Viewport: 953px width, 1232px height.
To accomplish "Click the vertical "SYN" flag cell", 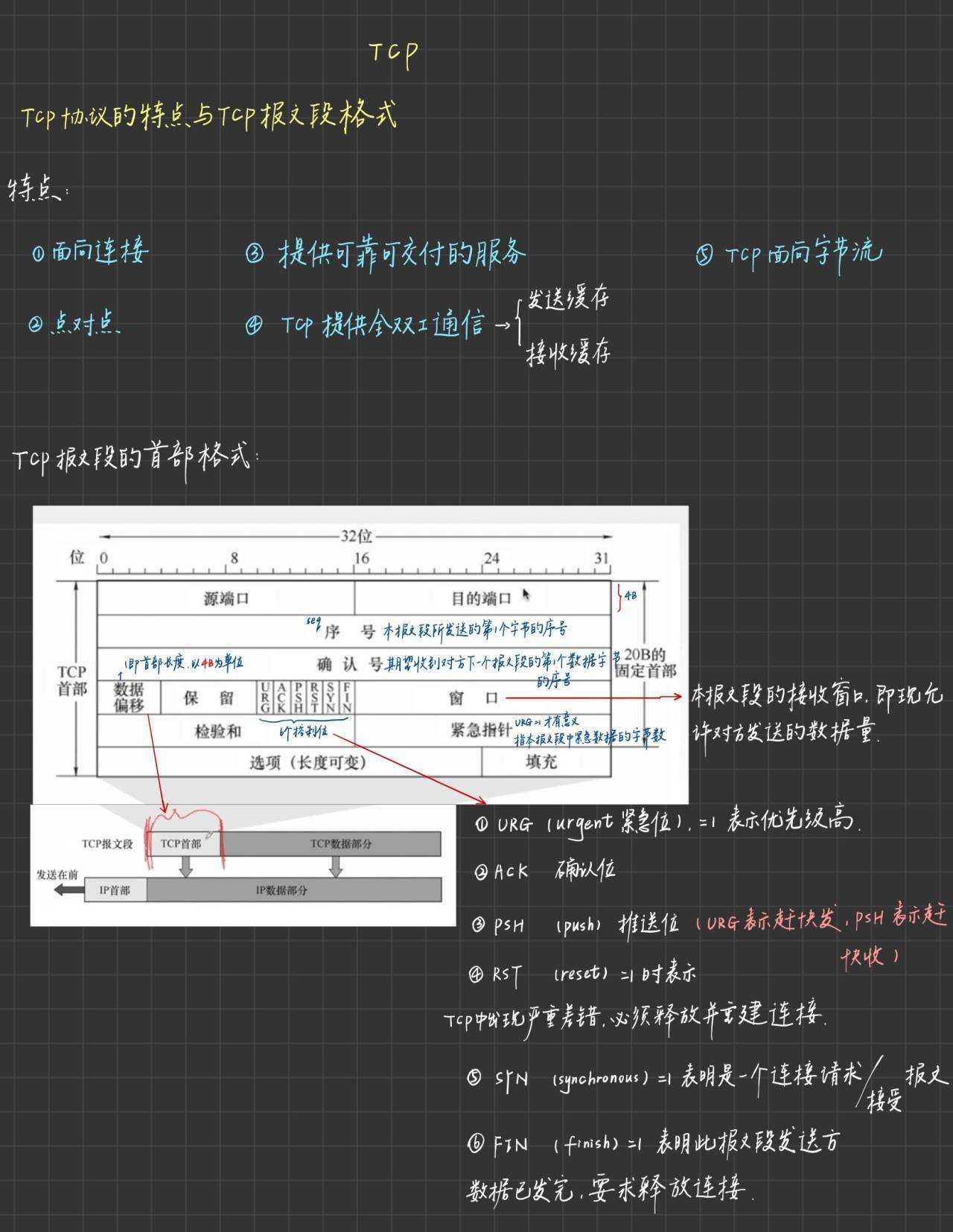I will pyautogui.click(x=331, y=698).
